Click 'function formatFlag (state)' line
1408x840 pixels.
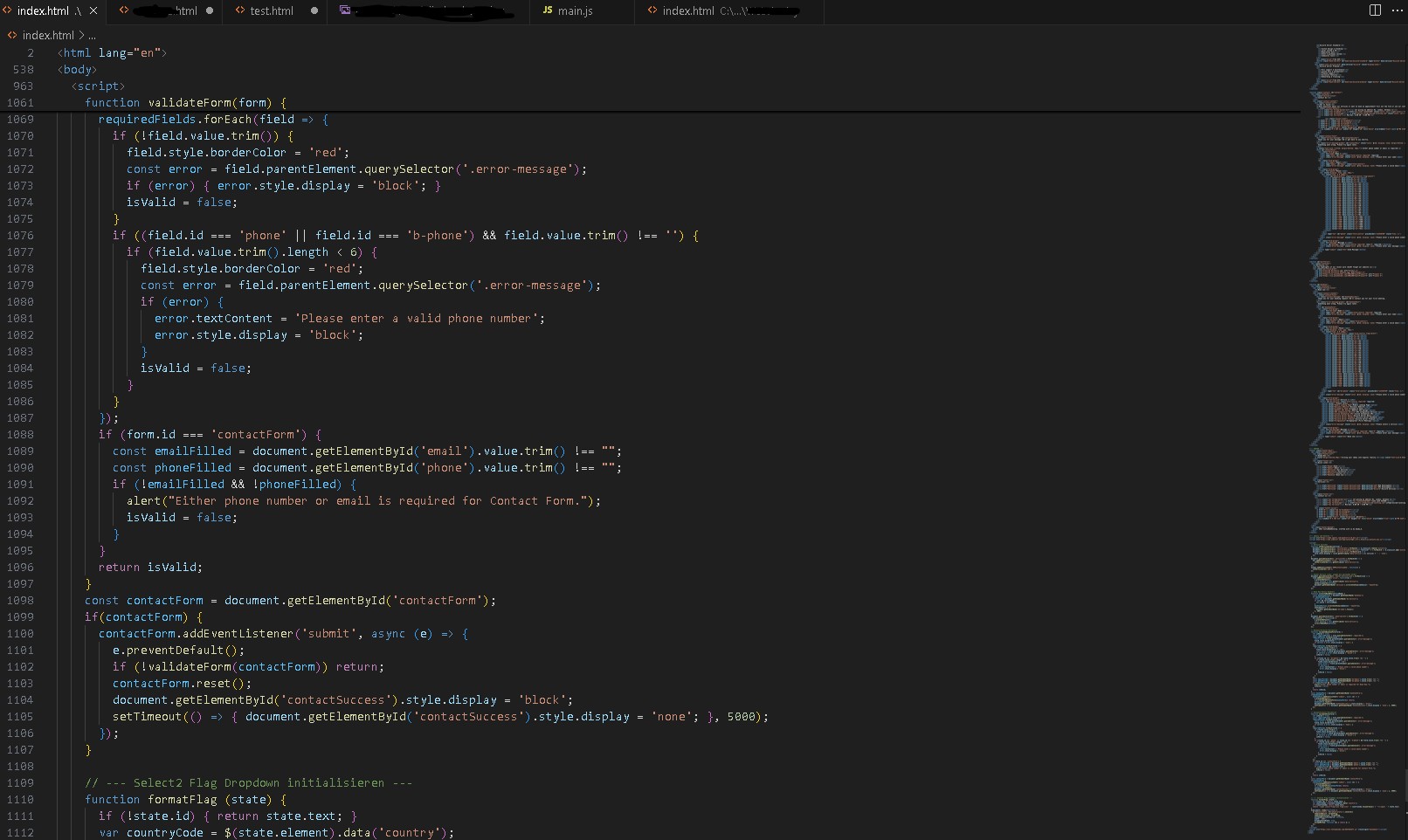(185, 799)
